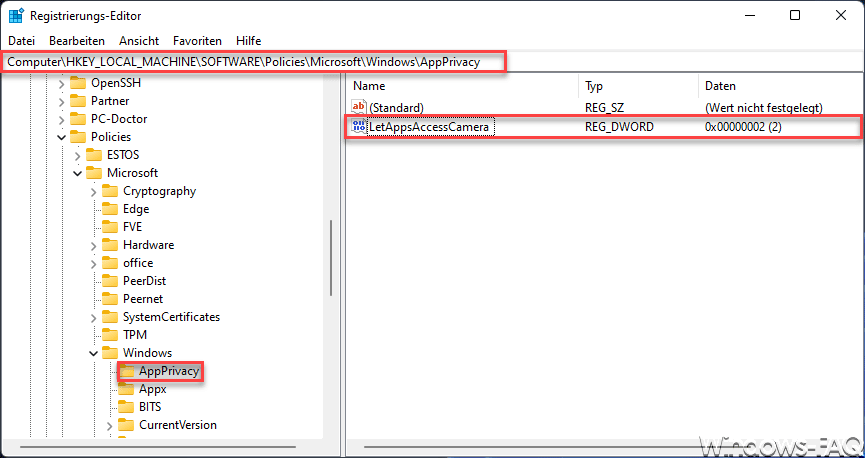The image size is (865, 458).
Task: Select the Appx key label
Action: [x=152, y=389]
